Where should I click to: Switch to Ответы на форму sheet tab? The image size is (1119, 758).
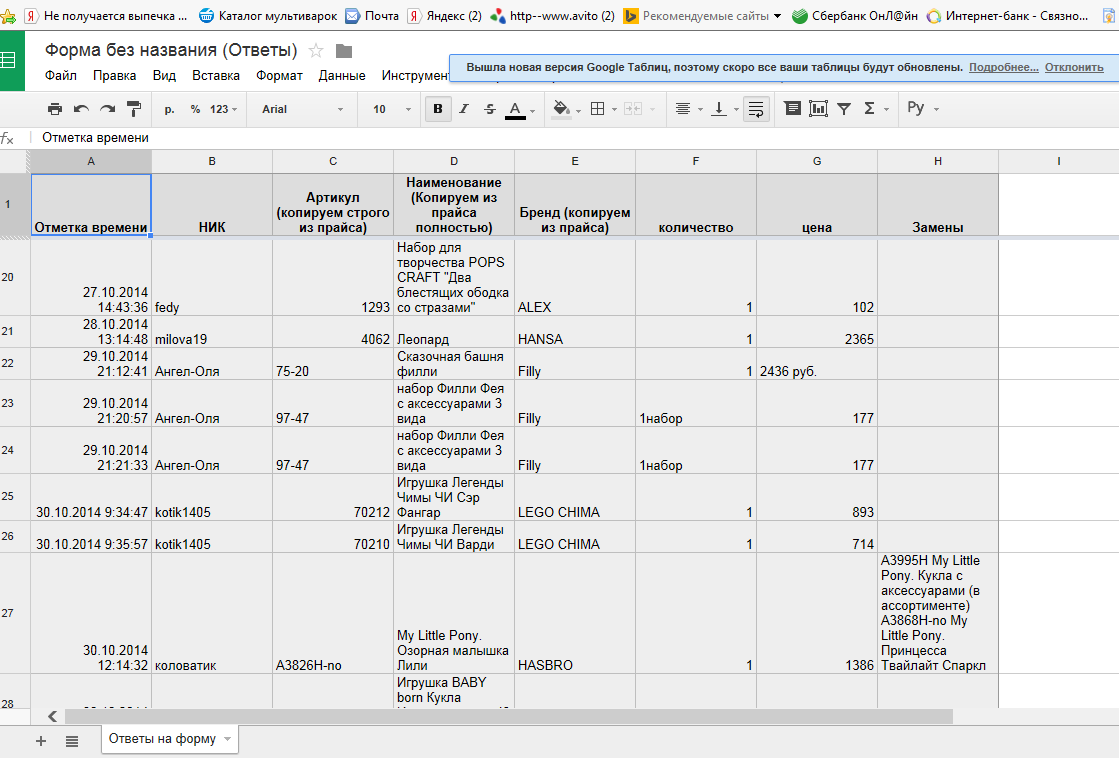[162, 739]
